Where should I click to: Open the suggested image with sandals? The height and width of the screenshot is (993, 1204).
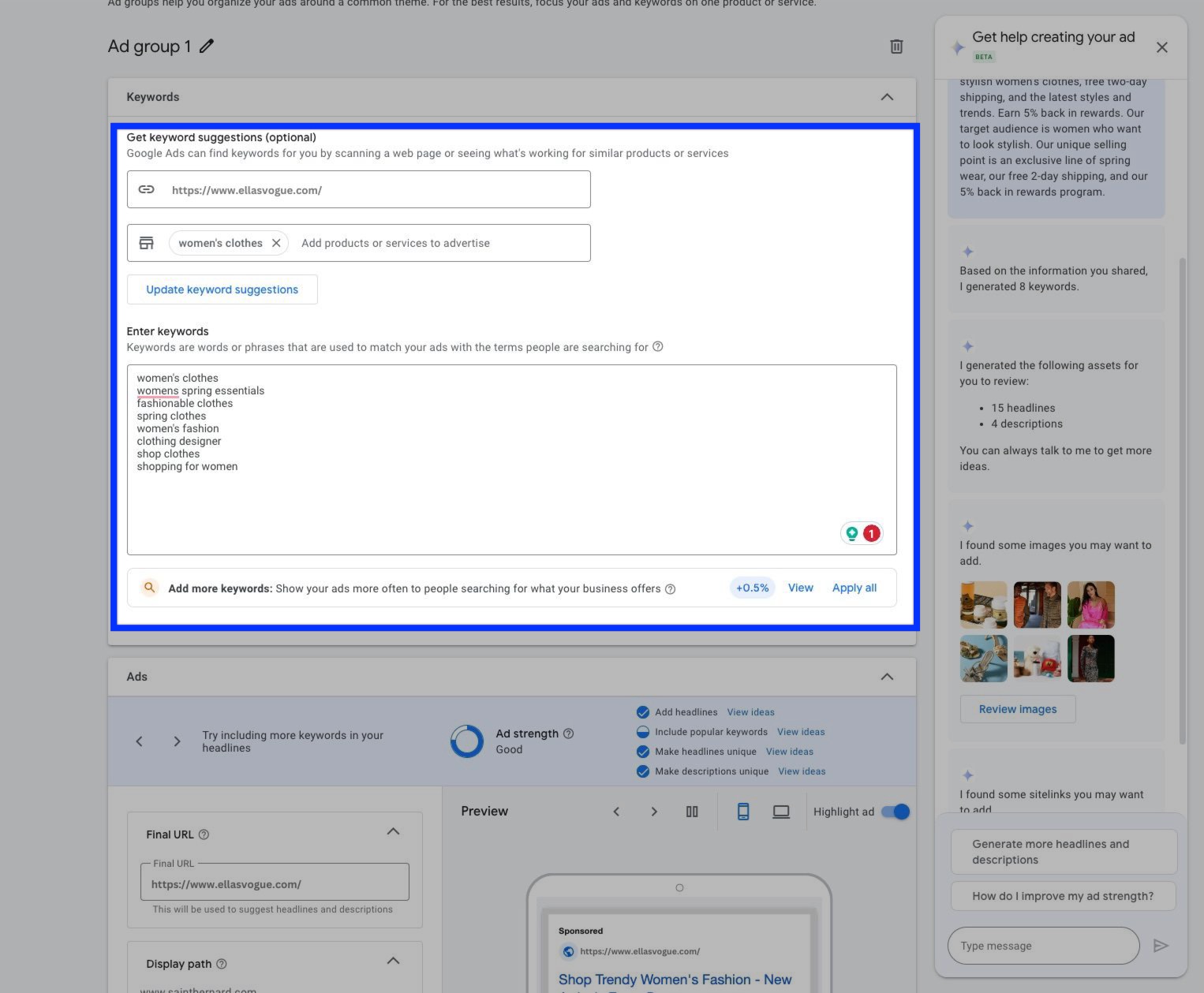(x=984, y=659)
